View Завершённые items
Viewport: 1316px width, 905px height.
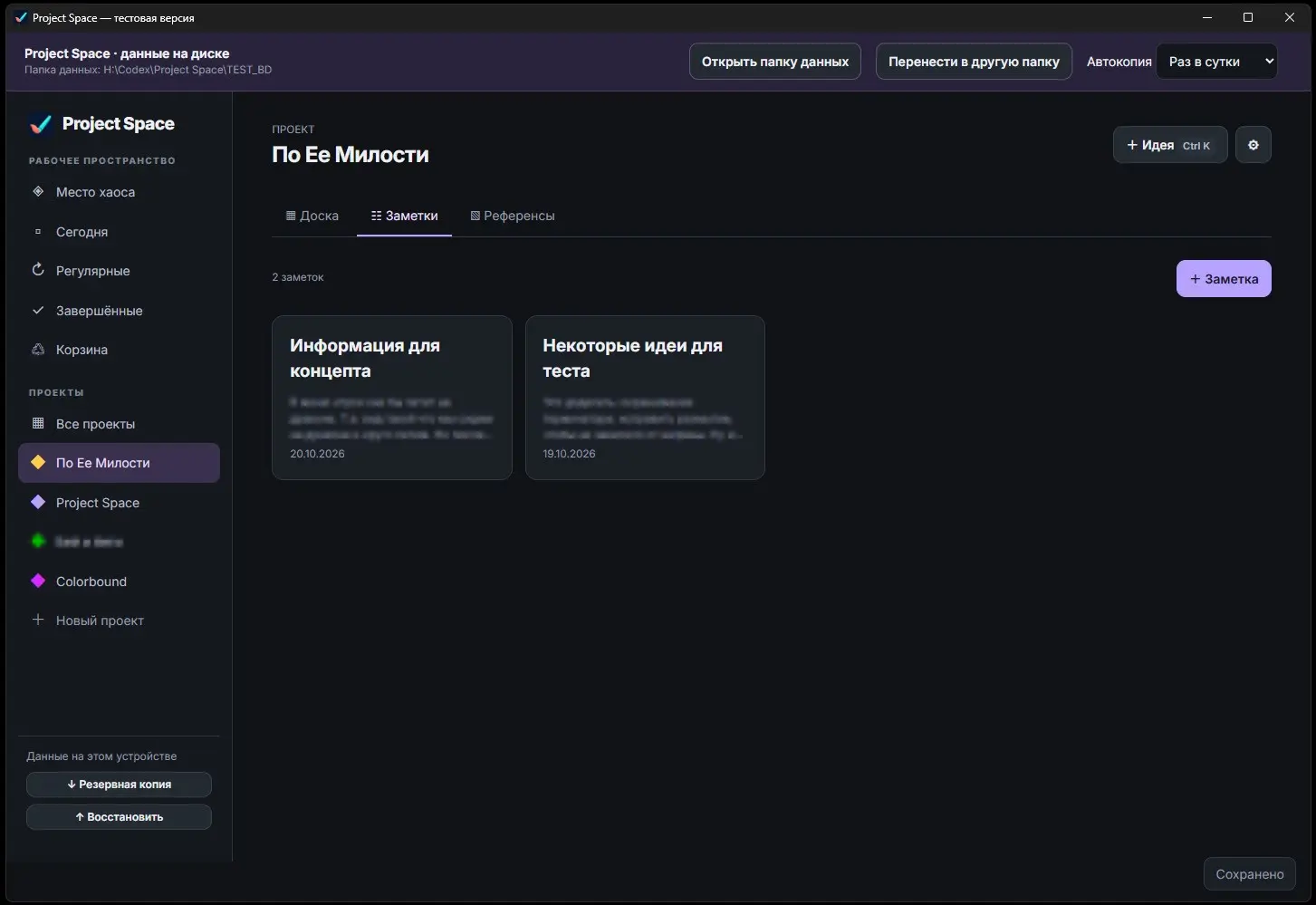click(x=119, y=311)
